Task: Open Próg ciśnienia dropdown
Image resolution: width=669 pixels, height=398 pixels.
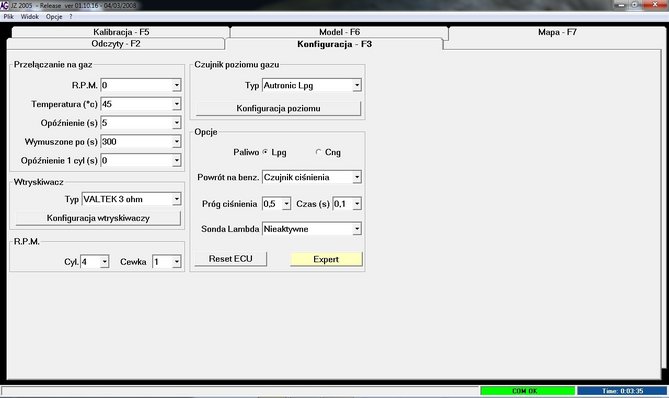Action: pyautogui.click(x=286, y=204)
